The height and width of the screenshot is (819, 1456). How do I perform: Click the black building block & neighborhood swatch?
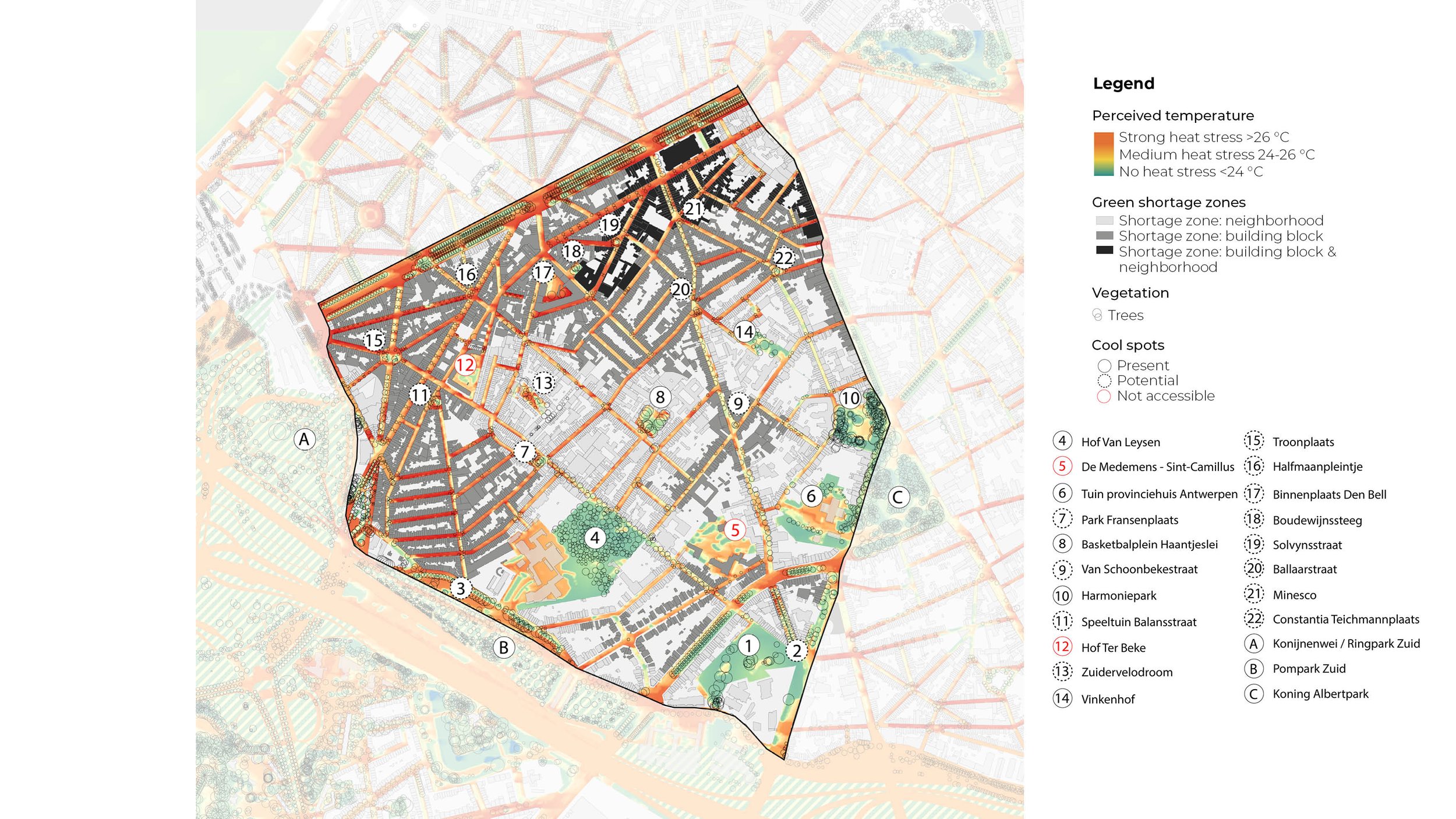tap(1104, 250)
